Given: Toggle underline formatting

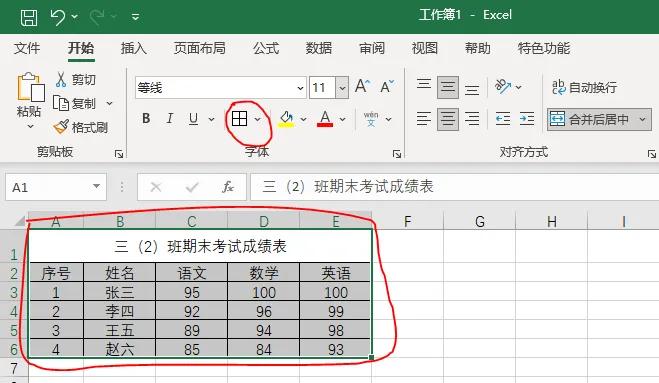Looking at the screenshot, I should (193, 119).
